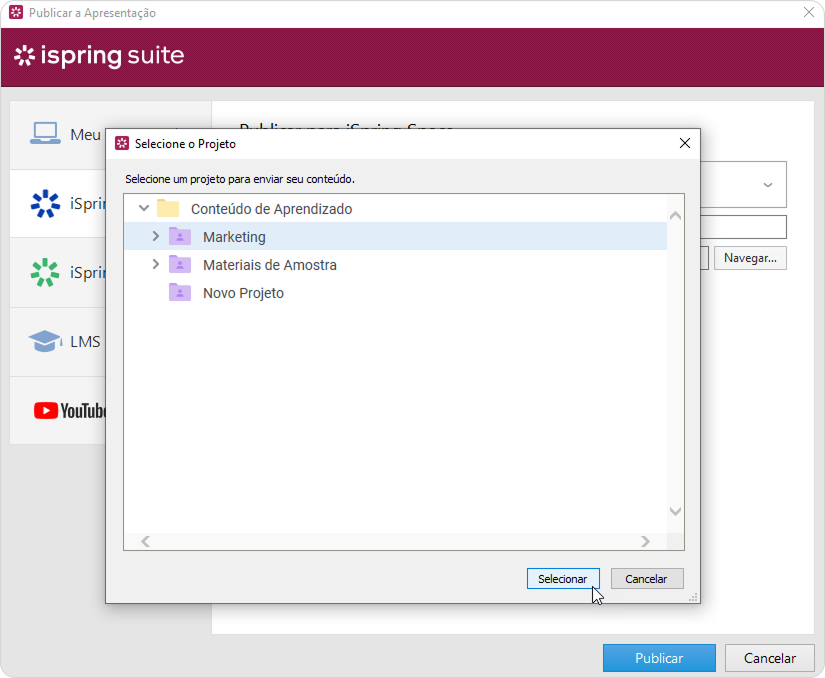The image size is (825, 678).
Task: Click the green iSpring sidebar icon
Action: point(45,272)
